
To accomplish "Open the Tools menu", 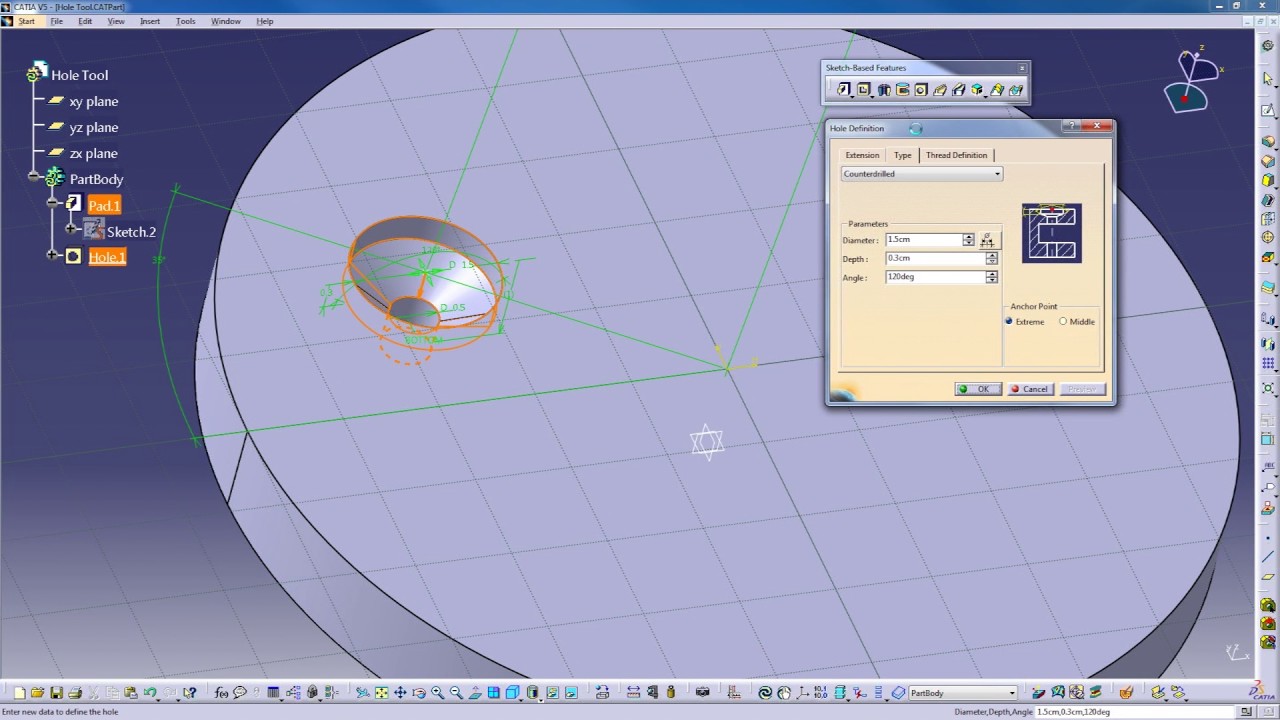I will (x=185, y=21).
